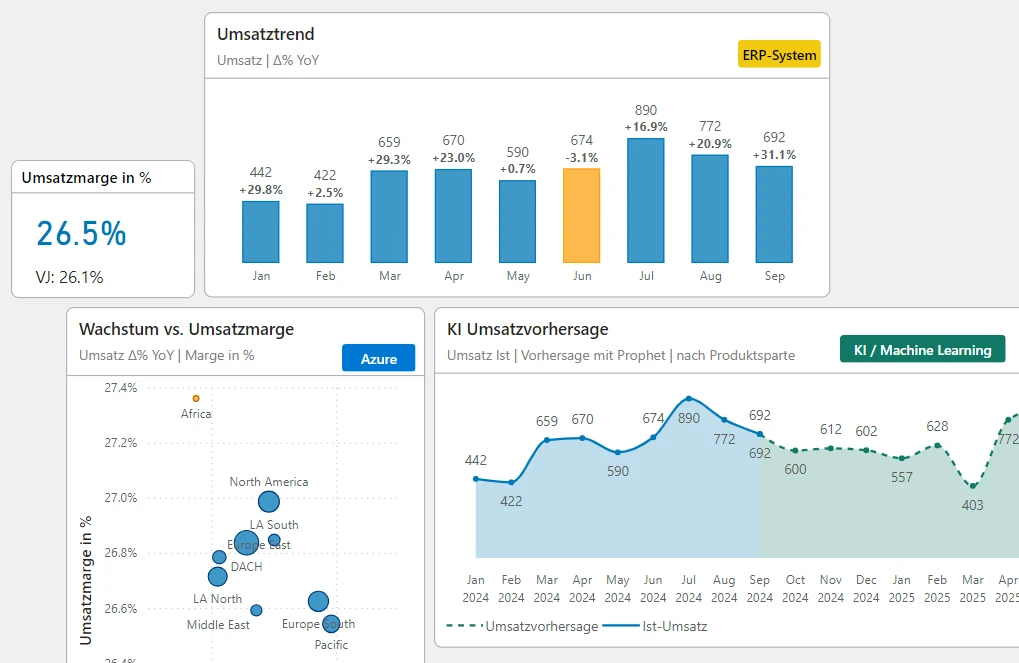This screenshot has height=663, width=1019.
Task: Click the 612 forecast data label
Action: (x=831, y=429)
